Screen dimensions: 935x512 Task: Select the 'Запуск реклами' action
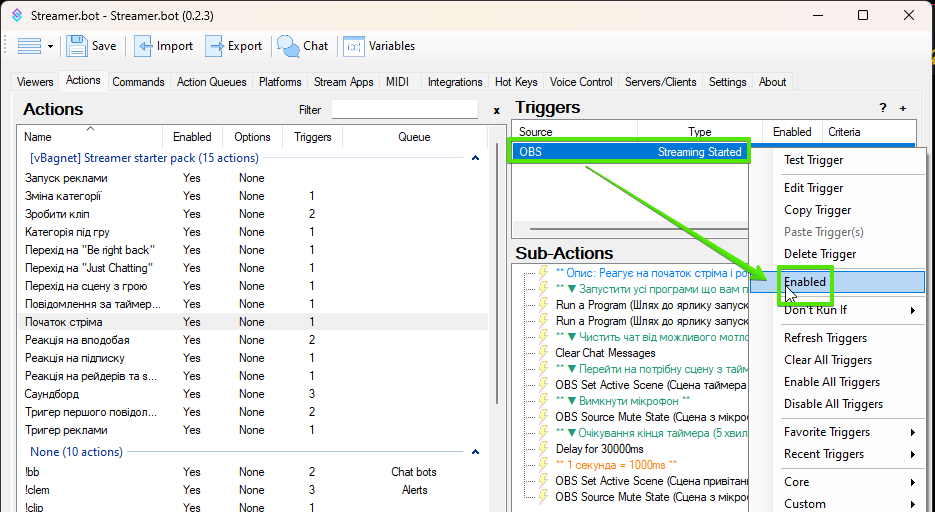click(253, 178)
